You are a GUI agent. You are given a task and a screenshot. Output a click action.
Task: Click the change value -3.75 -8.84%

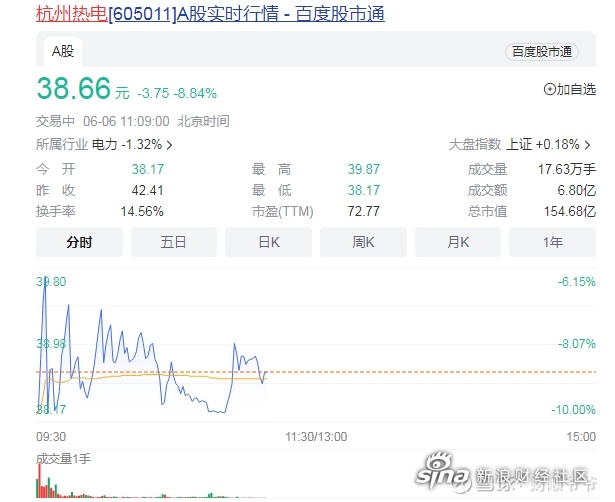(x=177, y=93)
